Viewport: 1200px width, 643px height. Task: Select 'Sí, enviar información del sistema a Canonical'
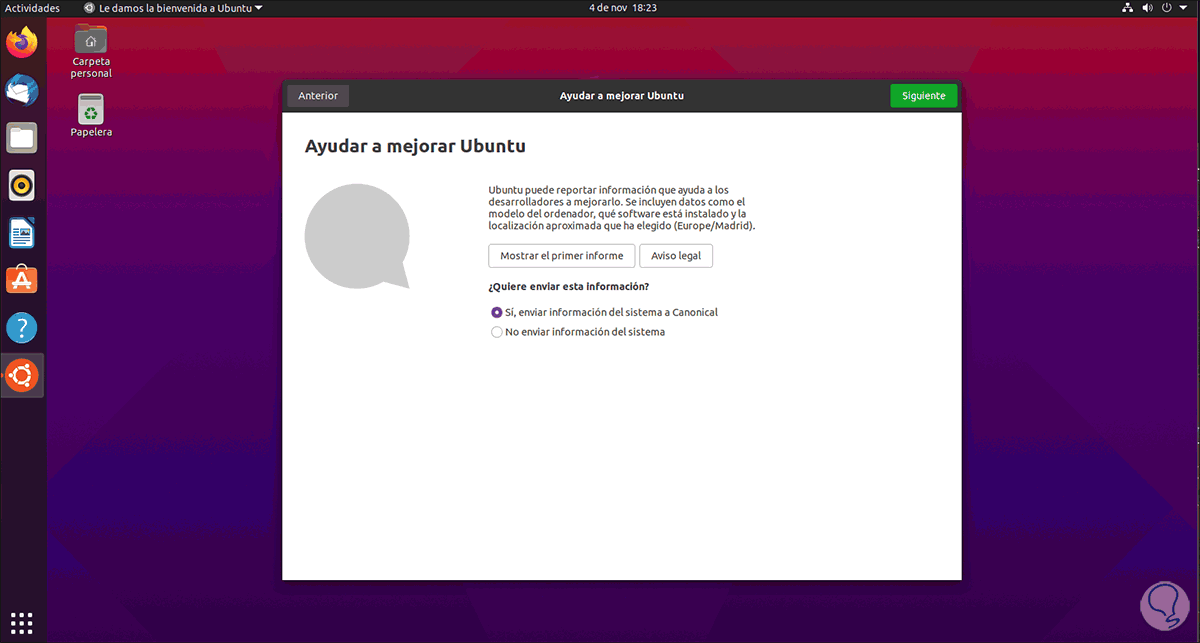pos(604,312)
